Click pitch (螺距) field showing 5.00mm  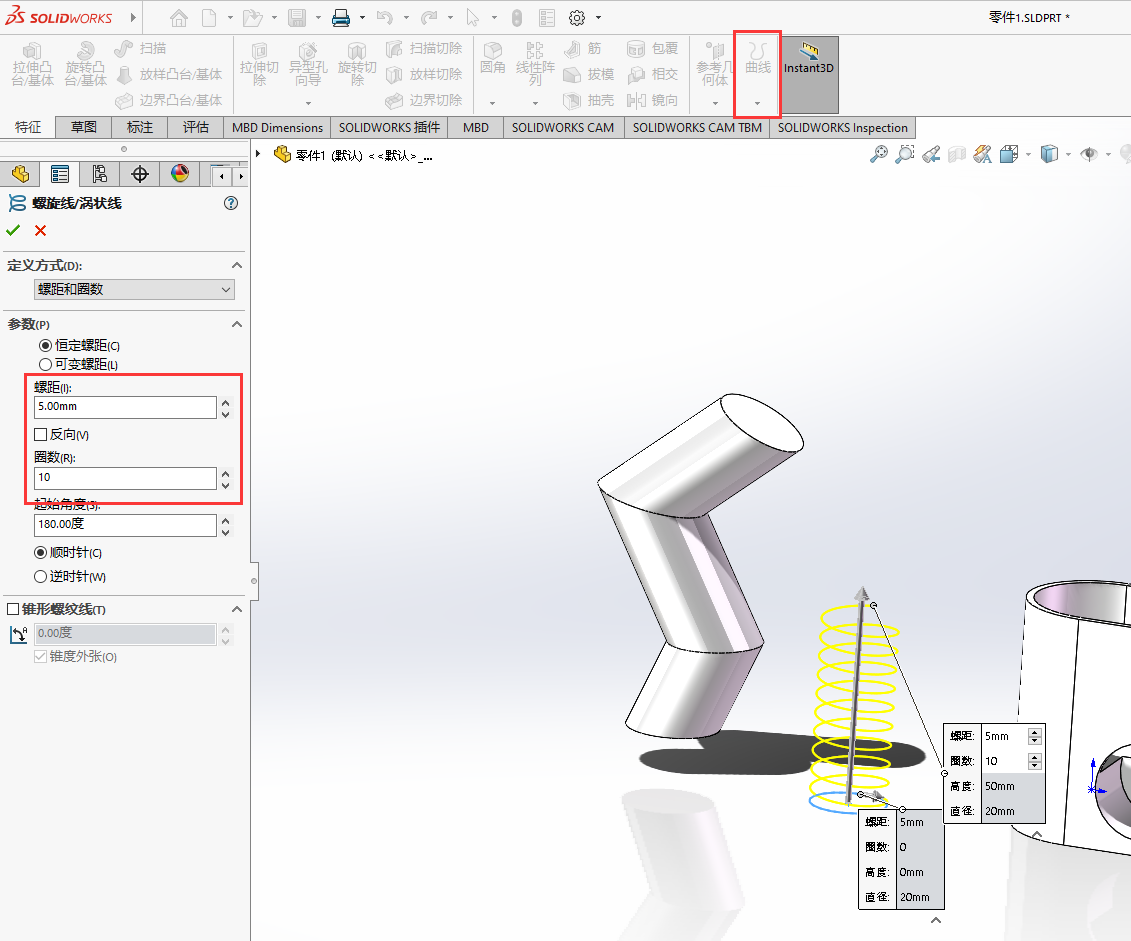(x=125, y=407)
